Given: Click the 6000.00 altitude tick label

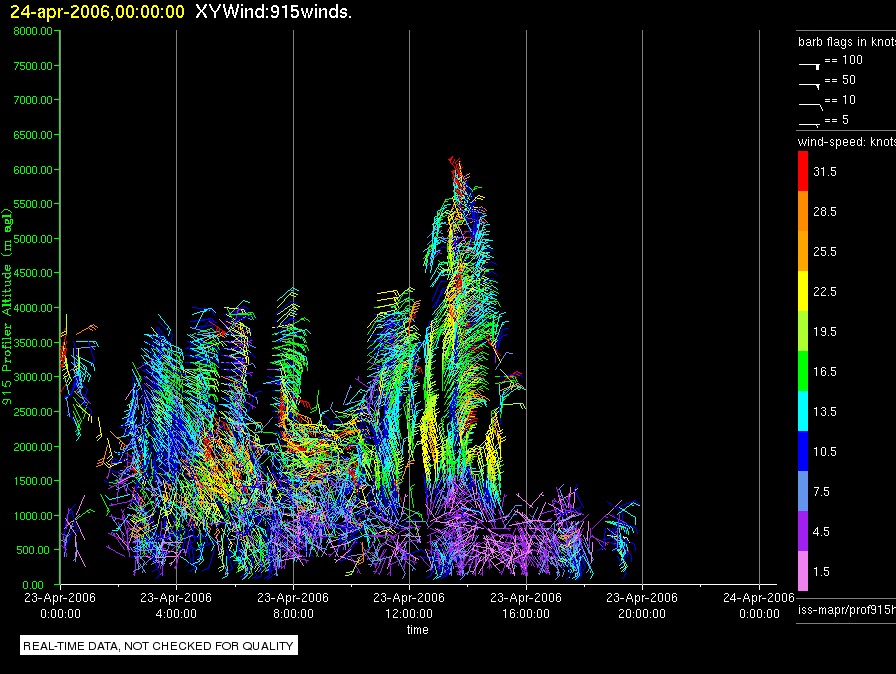Looking at the screenshot, I should (x=33, y=170).
